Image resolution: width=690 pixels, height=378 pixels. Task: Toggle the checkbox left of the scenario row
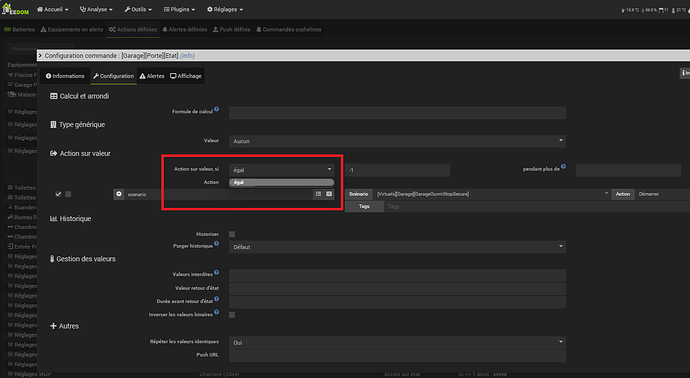click(68, 194)
